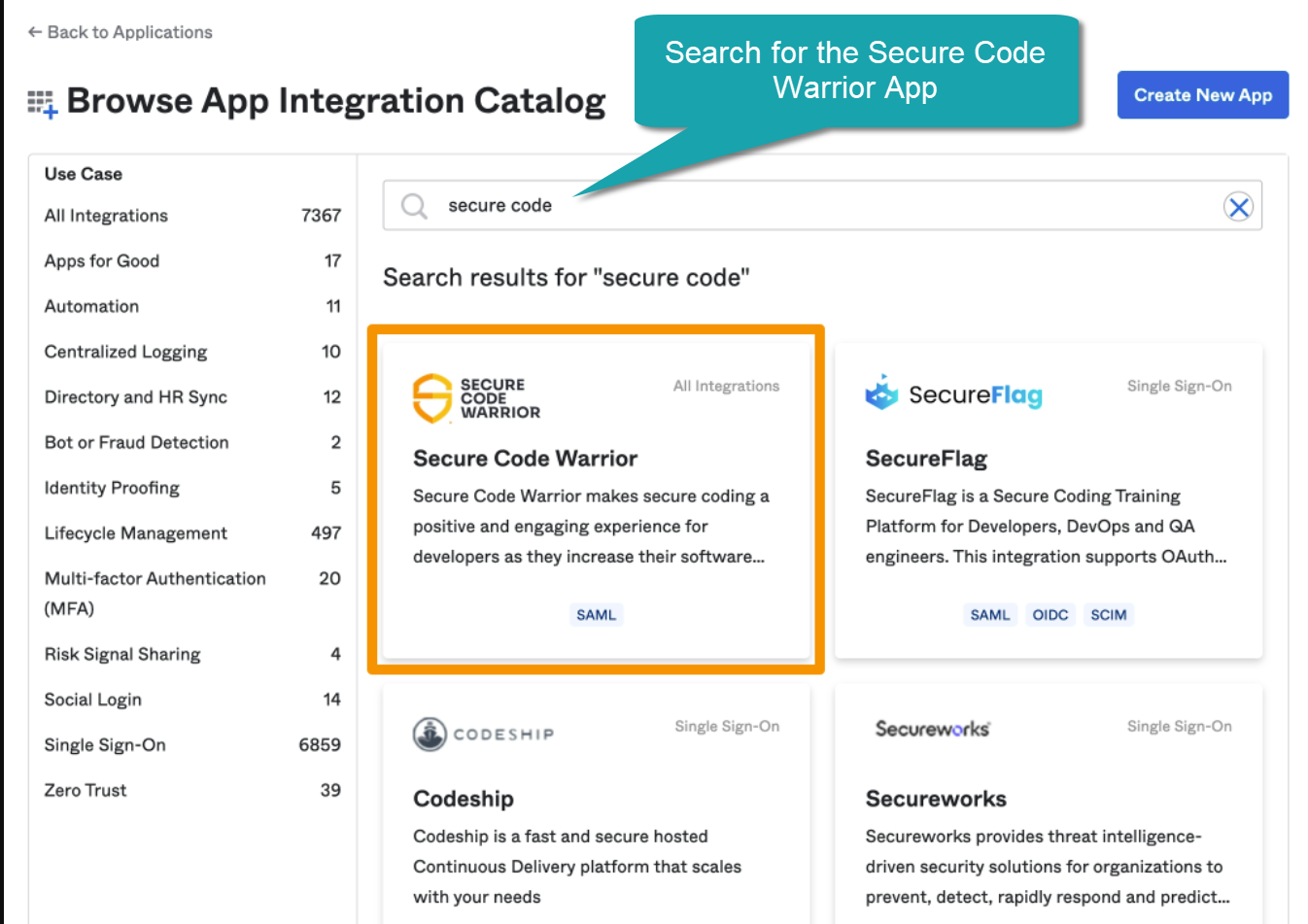Click the Secureworks logo
Screen dimensions: 1308x924
[933, 729]
